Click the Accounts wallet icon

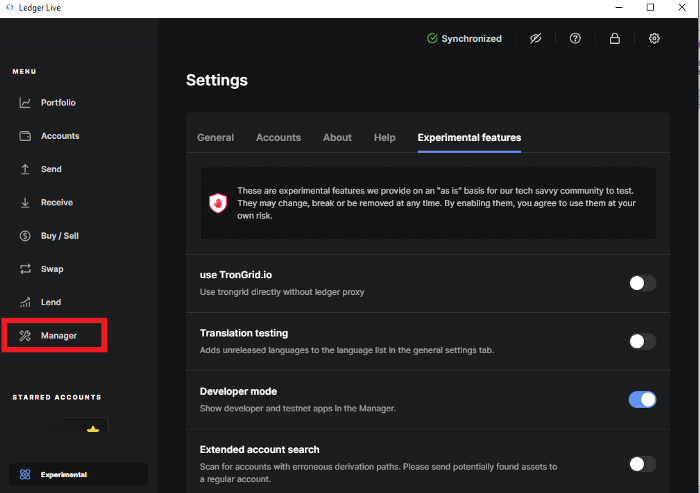25,136
